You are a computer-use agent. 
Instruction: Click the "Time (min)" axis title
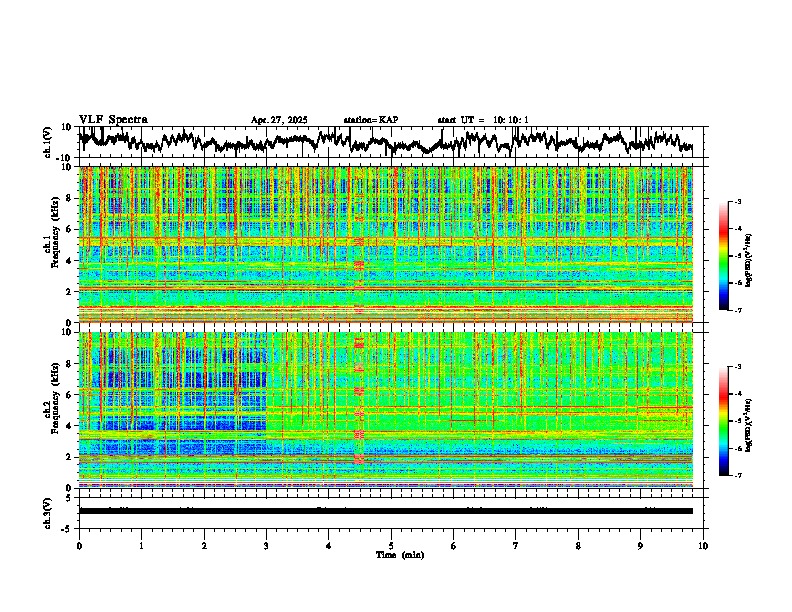(400, 555)
